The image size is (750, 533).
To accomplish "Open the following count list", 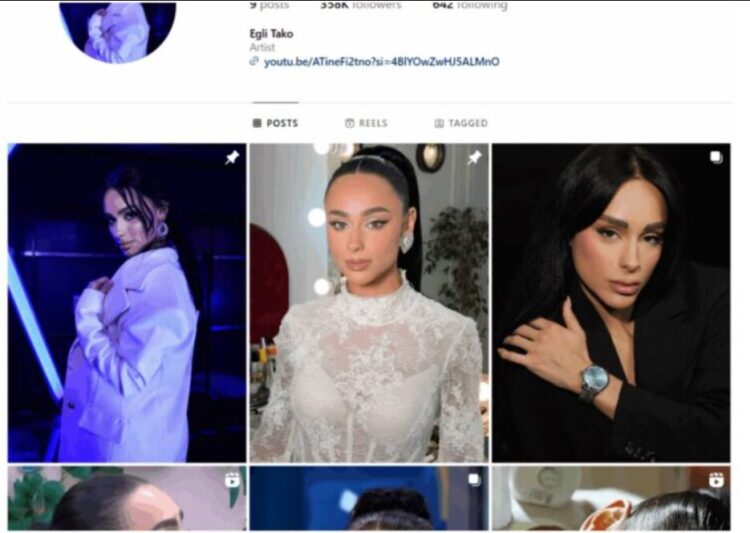I will coord(470,5).
